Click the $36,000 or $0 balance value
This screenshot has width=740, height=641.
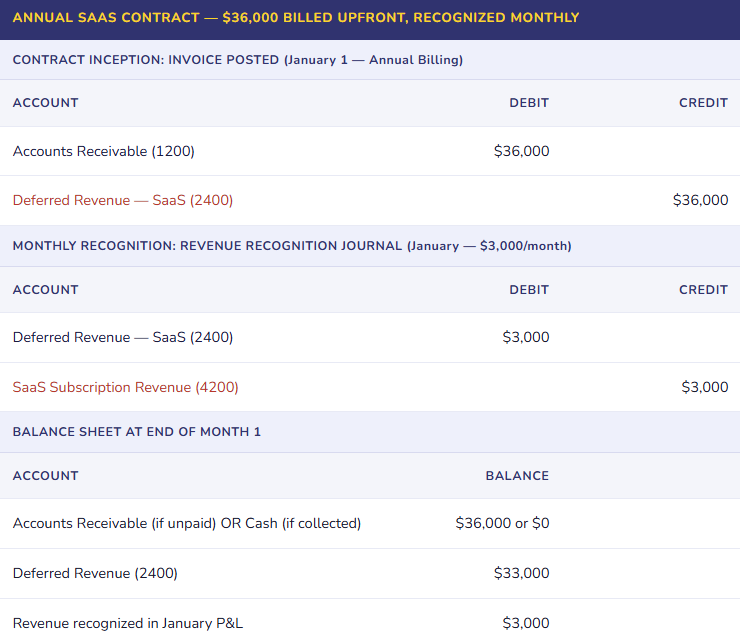click(x=502, y=524)
